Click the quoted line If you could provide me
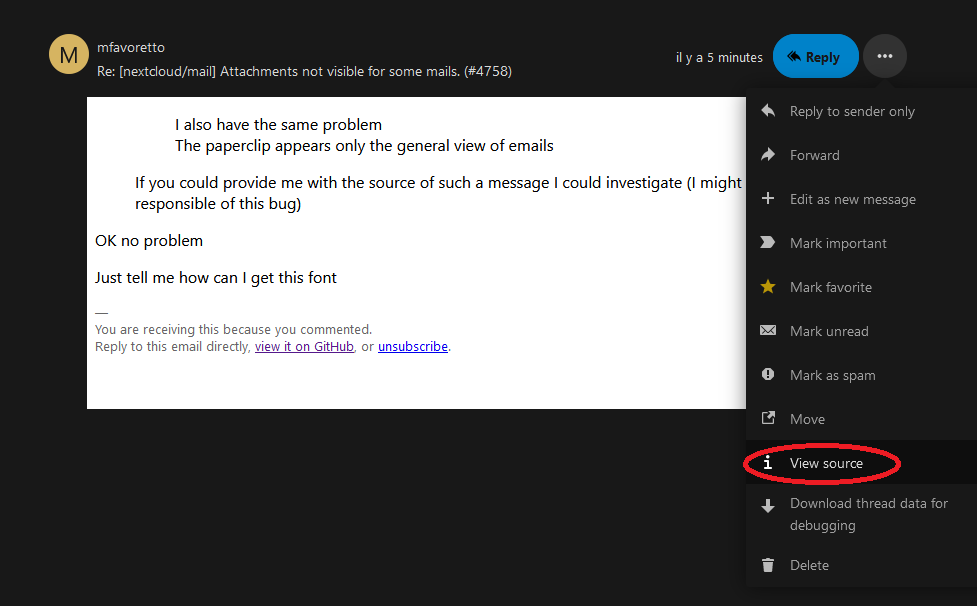Screen dimensions: 977x606 click(x=439, y=182)
